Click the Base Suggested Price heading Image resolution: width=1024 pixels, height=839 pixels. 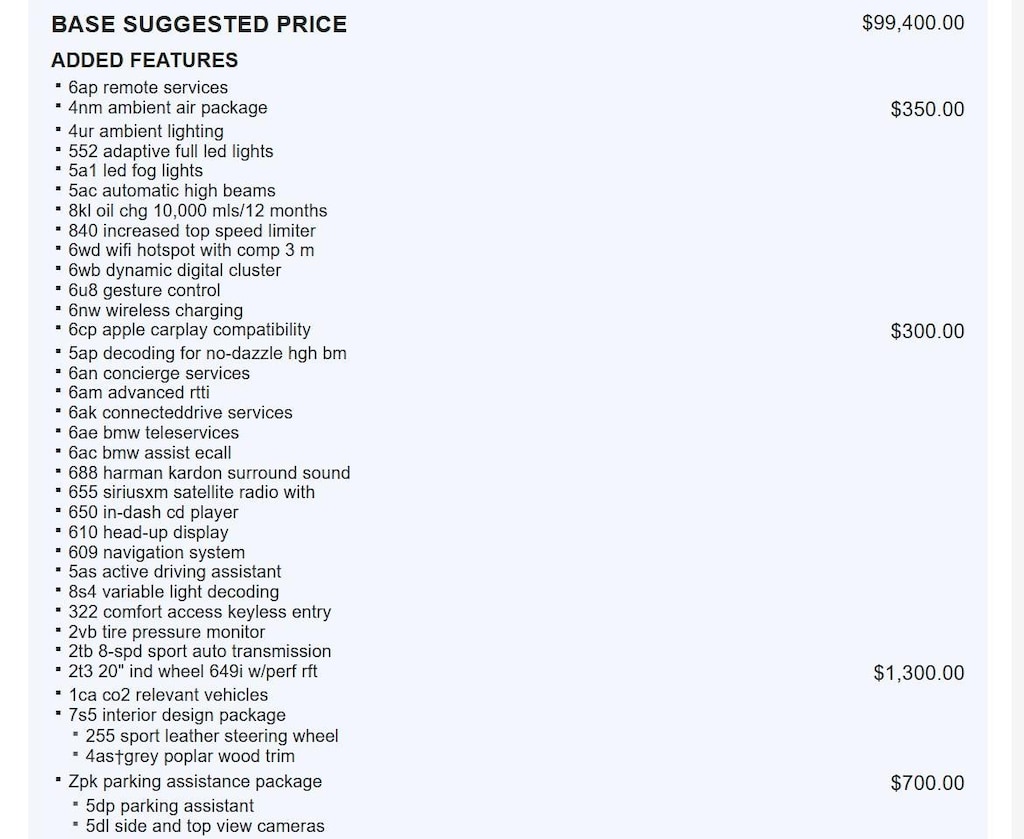[x=199, y=24]
